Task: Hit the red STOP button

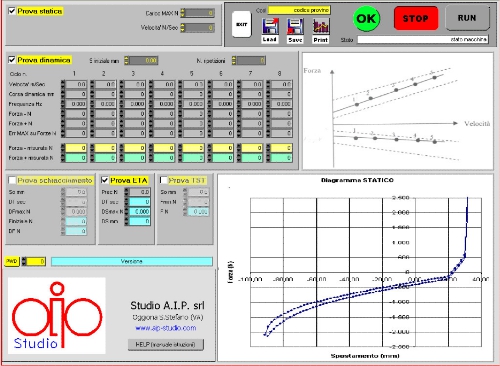Action: pos(416,18)
